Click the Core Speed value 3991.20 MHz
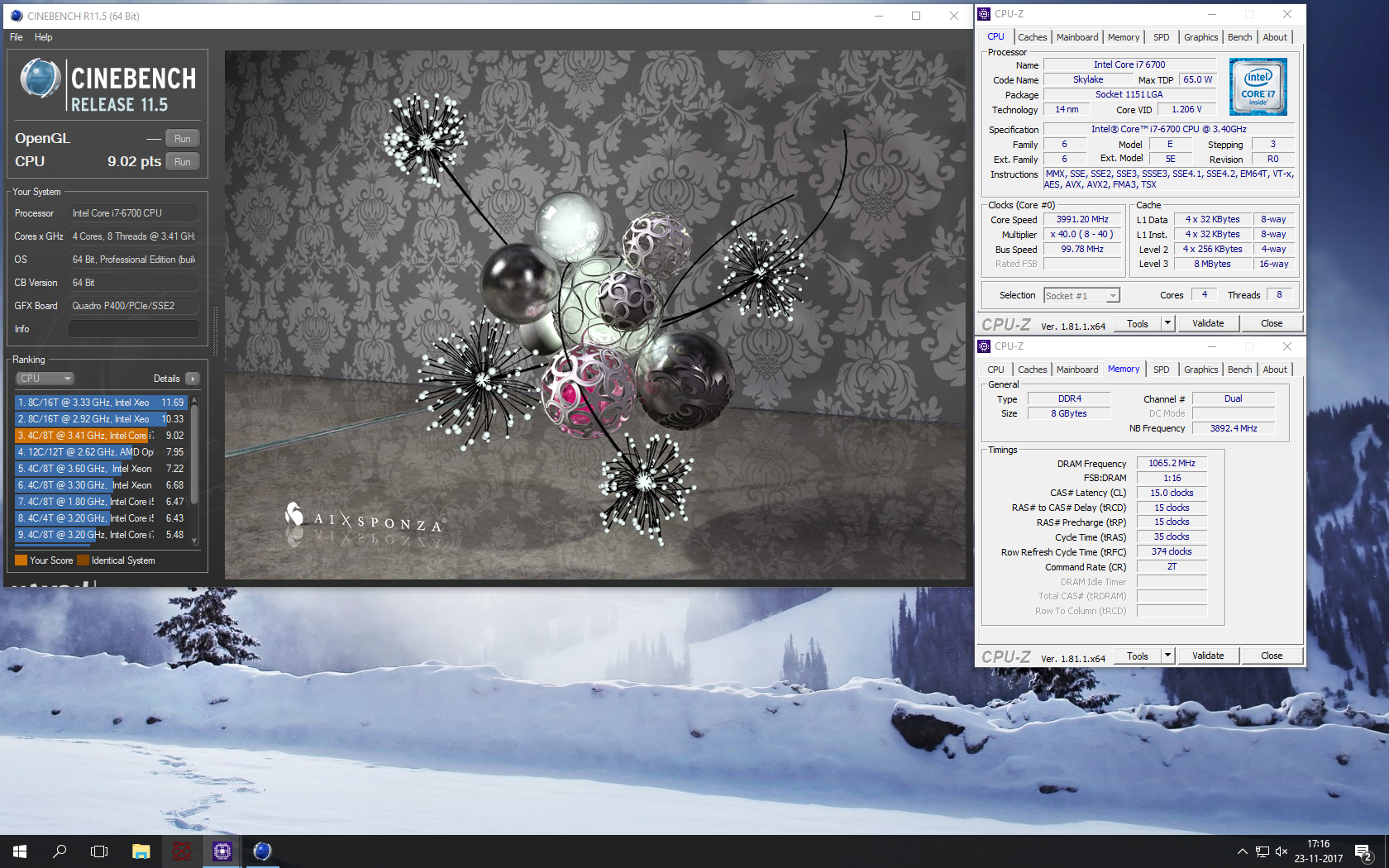Image resolution: width=1389 pixels, height=868 pixels. [1082, 220]
